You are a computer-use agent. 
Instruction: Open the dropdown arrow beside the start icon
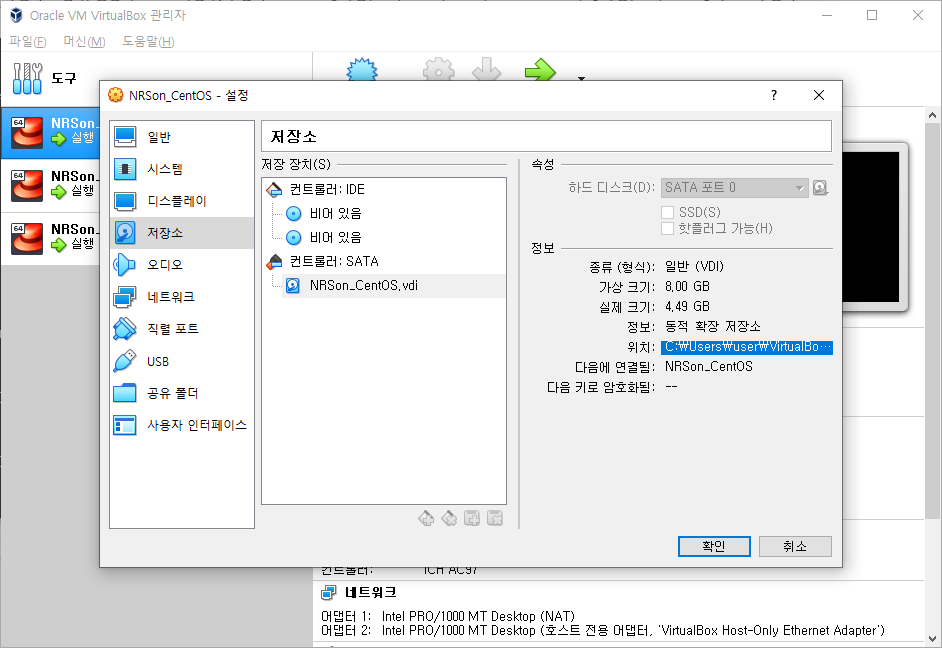pyautogui.click(x=581, y=78)
